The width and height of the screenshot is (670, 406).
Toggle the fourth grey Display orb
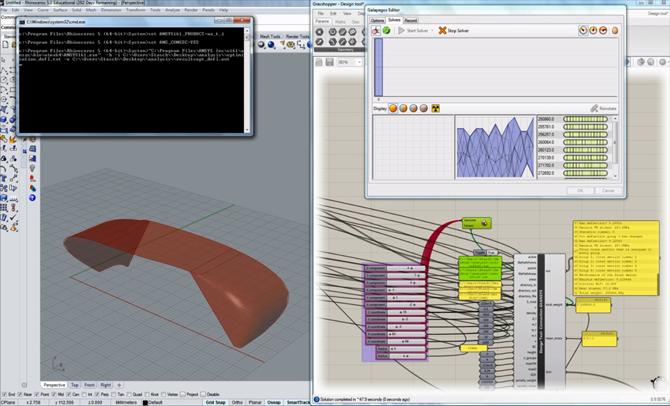423,109
